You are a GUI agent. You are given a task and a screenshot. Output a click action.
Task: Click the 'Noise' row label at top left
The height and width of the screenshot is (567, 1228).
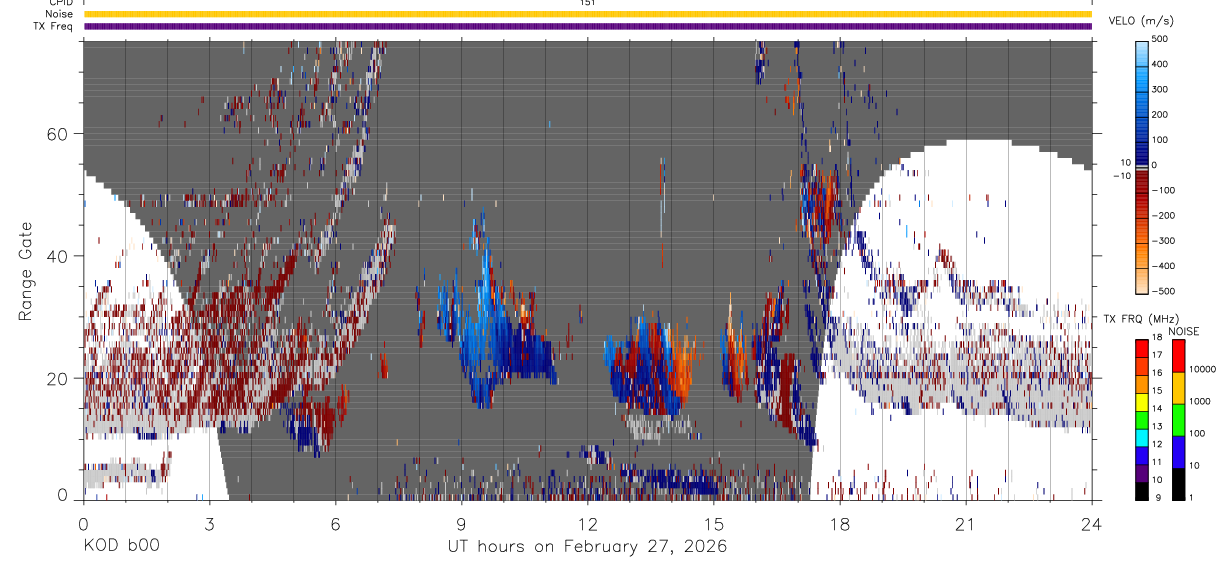click(59, 14)
